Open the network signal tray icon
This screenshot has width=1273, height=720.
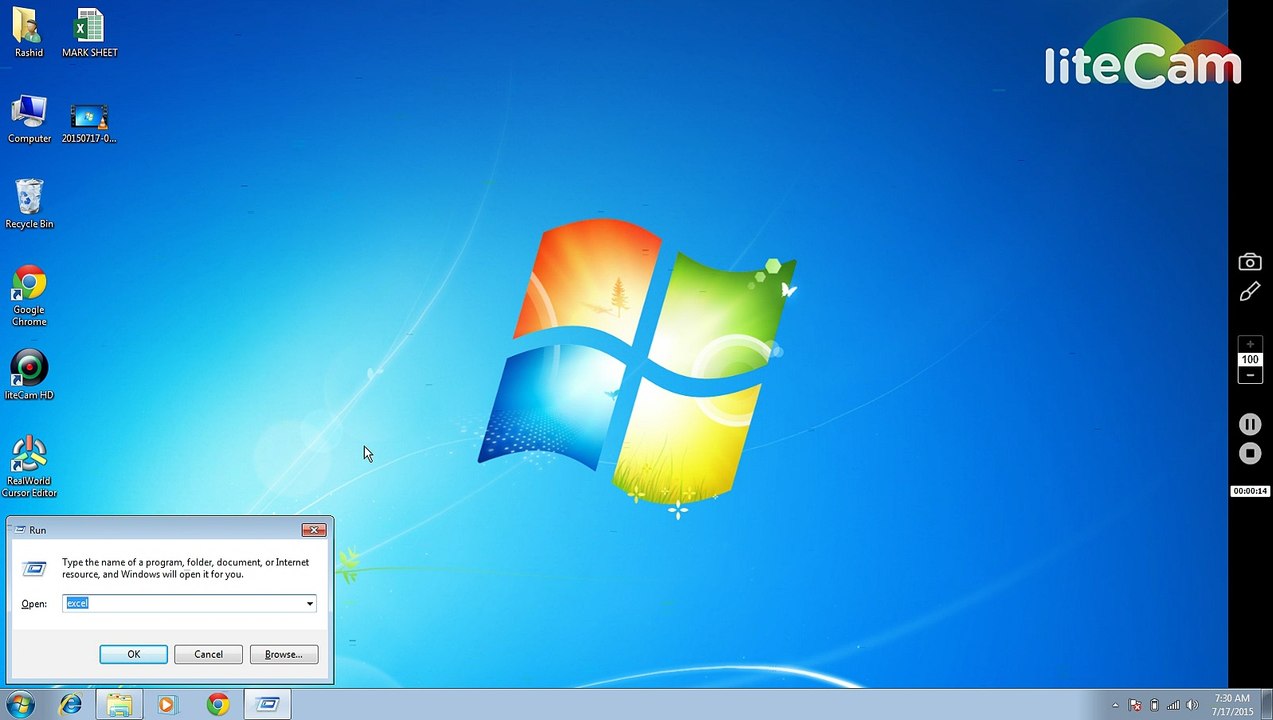tap(1173, 705)
